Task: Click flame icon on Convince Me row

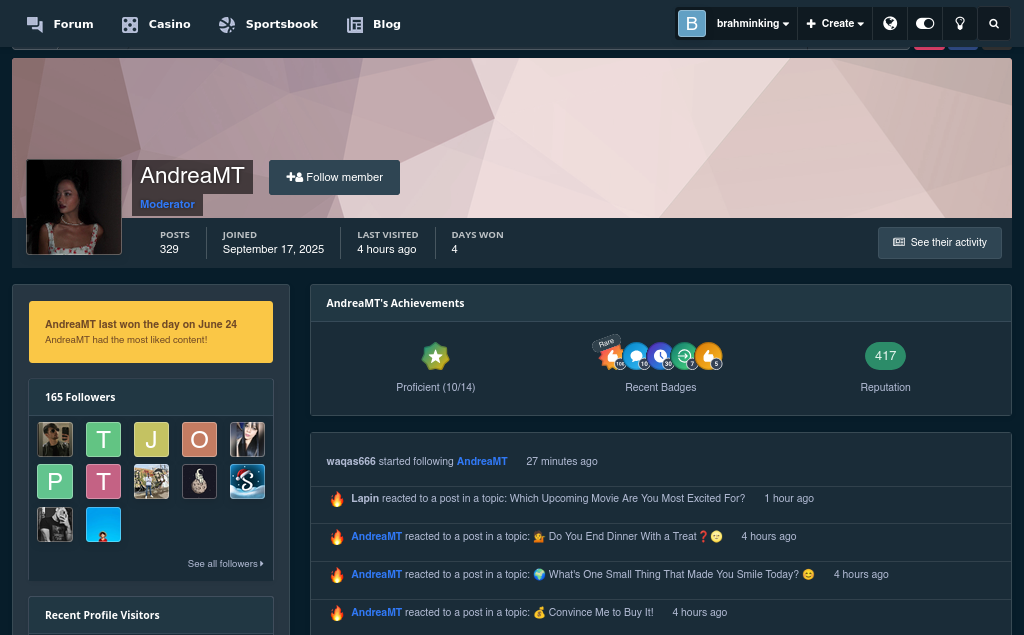Action: [337, 613]
